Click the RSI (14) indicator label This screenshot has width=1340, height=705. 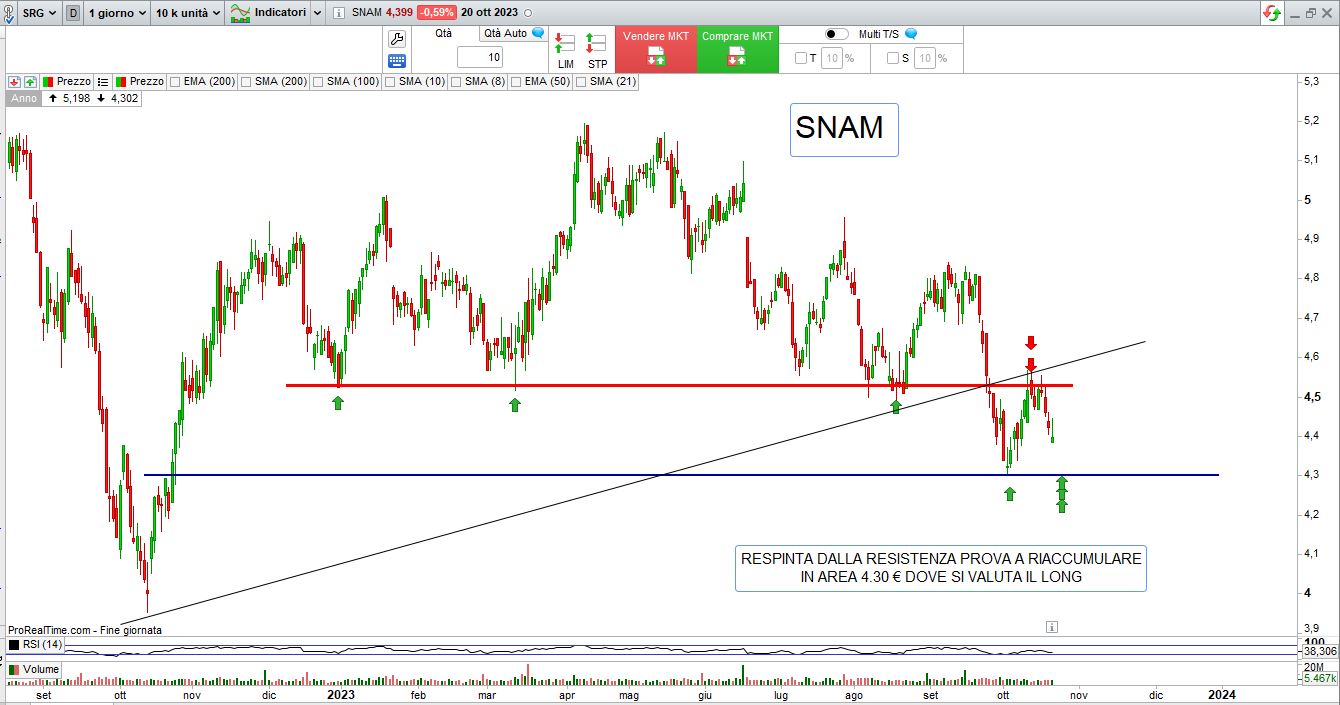point(42,645)
